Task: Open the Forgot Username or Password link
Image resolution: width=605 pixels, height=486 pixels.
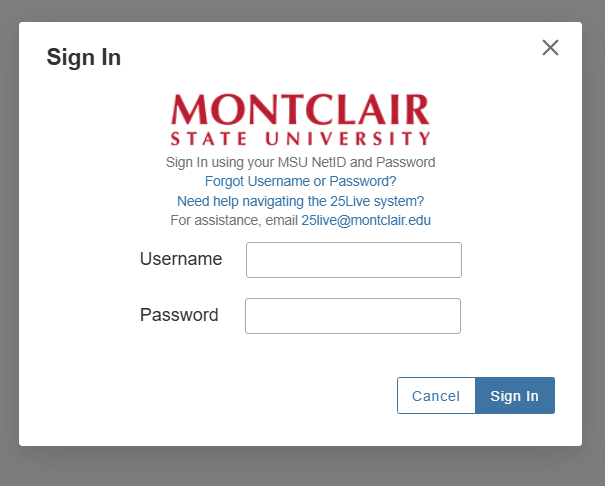Action: (x=300, y=181)
